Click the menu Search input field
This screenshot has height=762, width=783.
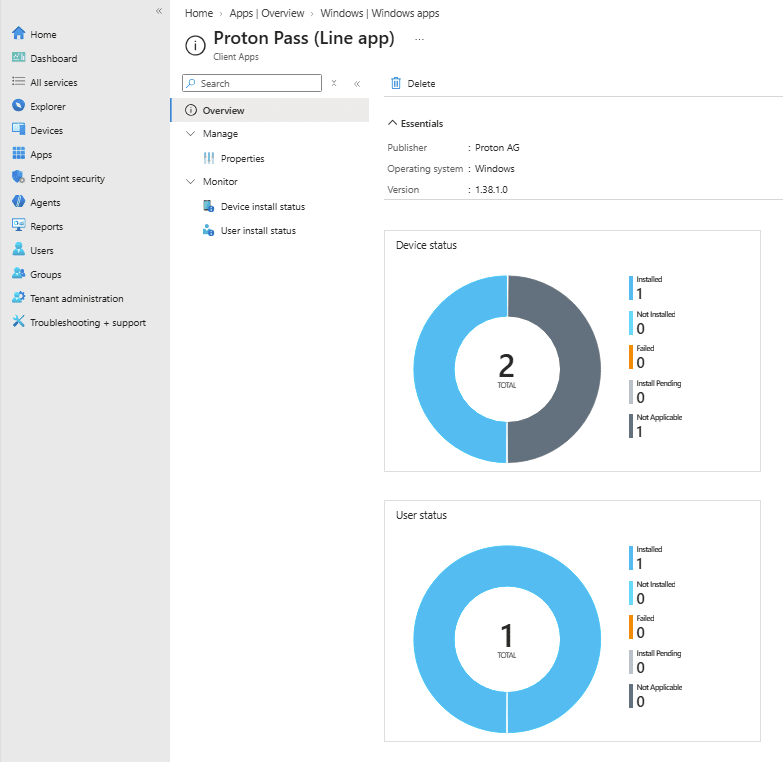click(x=252, y=83)
